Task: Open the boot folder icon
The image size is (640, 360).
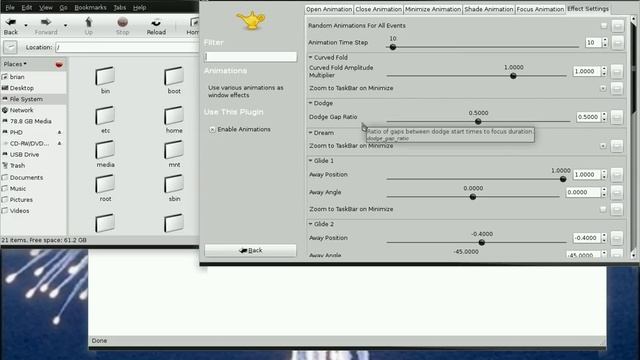Action: pos(174,76)
